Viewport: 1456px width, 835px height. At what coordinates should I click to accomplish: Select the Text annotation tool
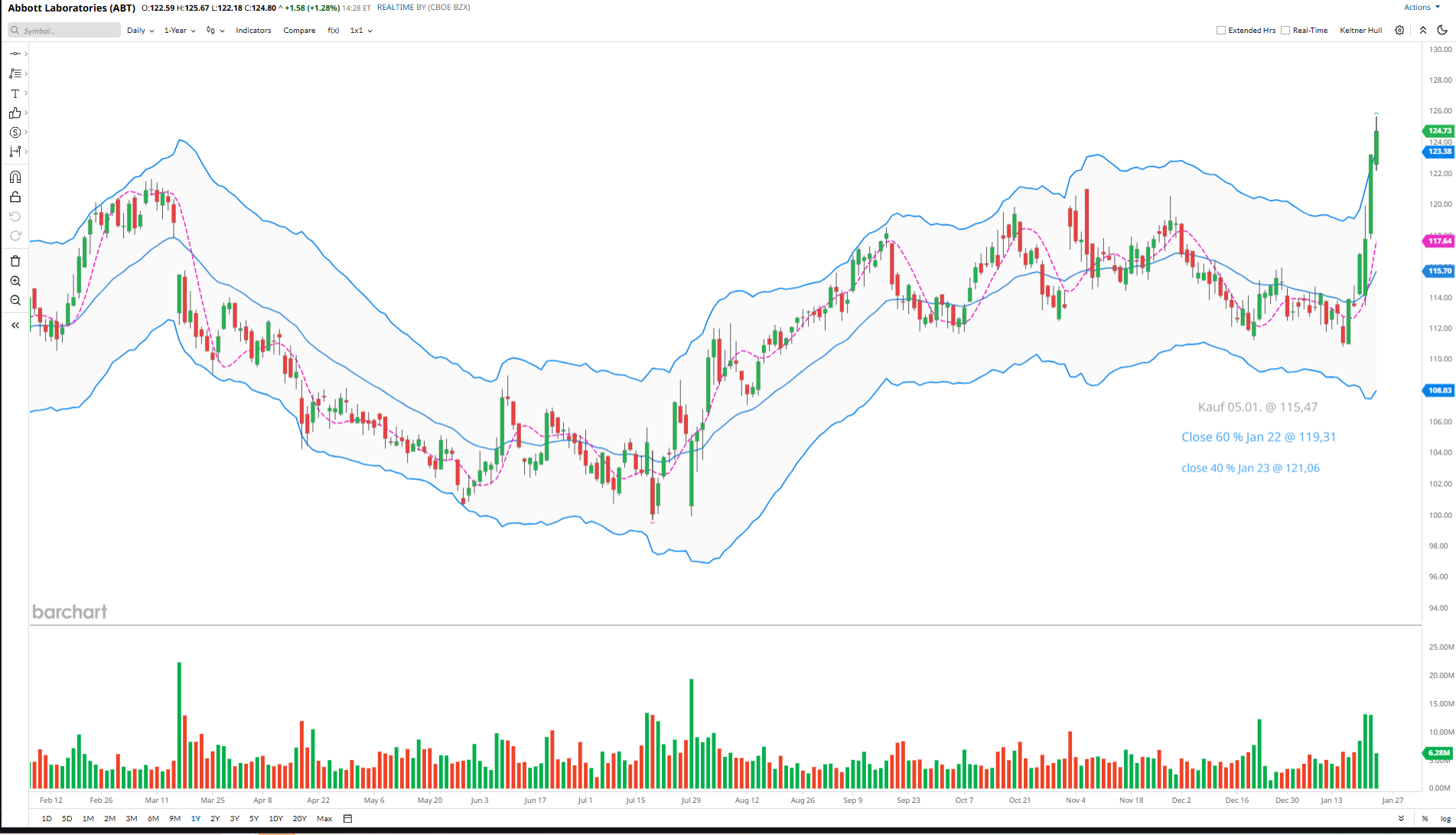15,93
